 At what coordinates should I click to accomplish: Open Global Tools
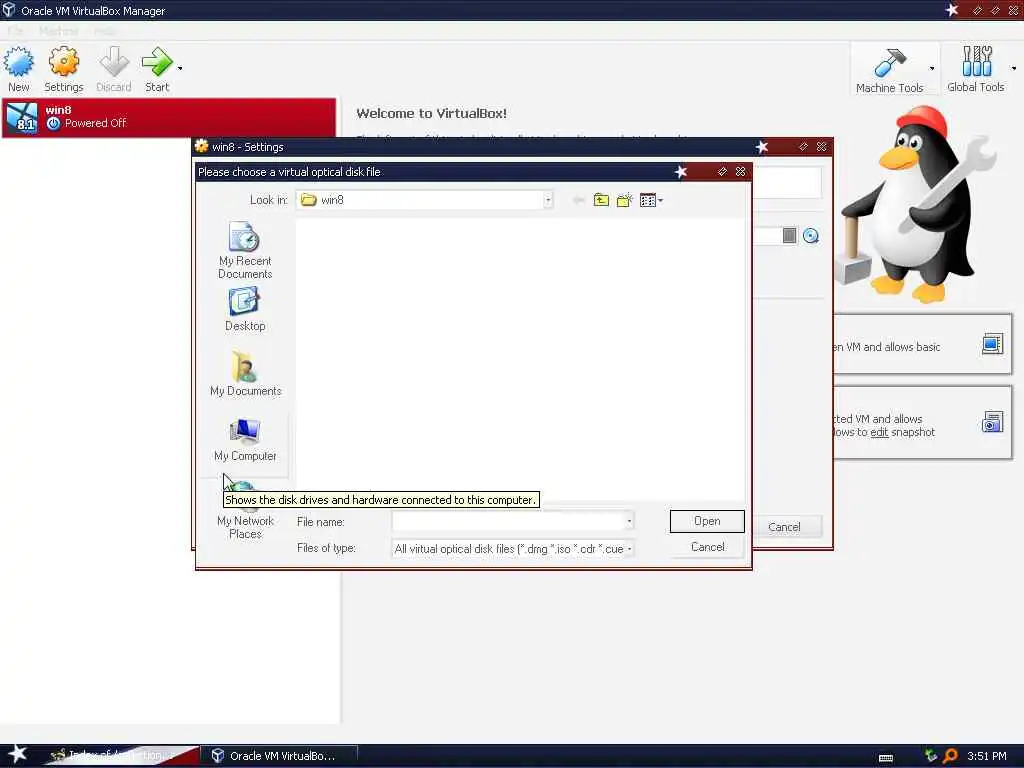(976, 69)
